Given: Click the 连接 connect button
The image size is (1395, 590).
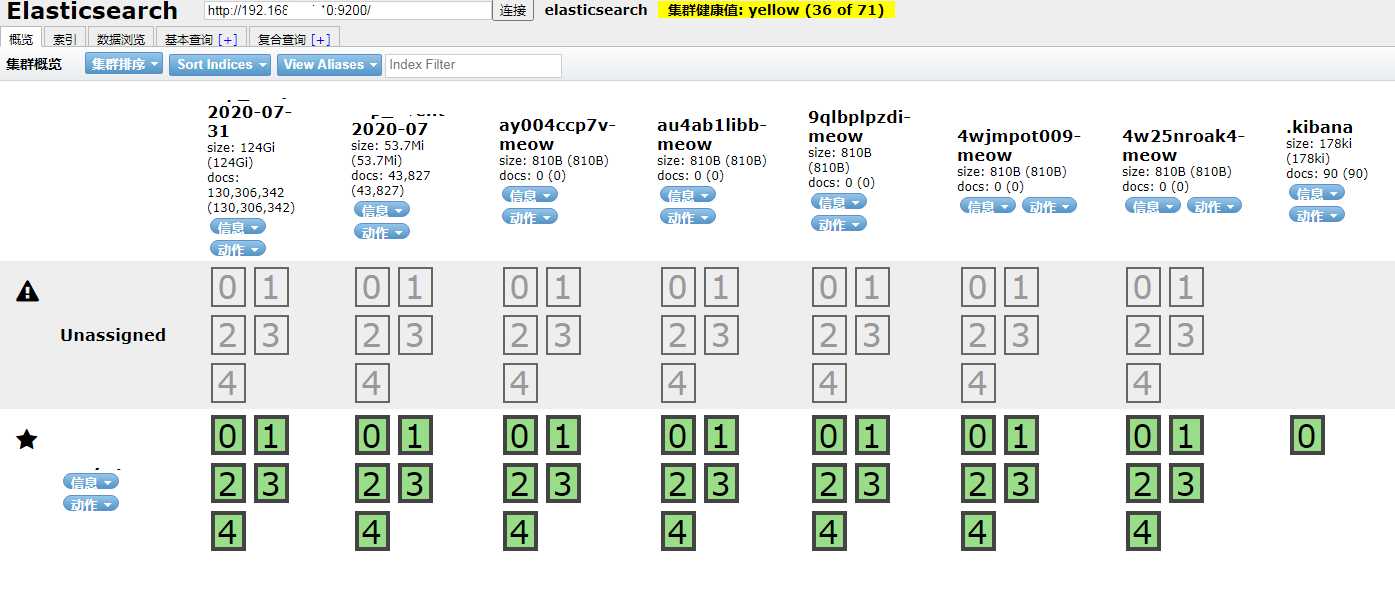Looking at the screenshot, I should pos(513,10).
